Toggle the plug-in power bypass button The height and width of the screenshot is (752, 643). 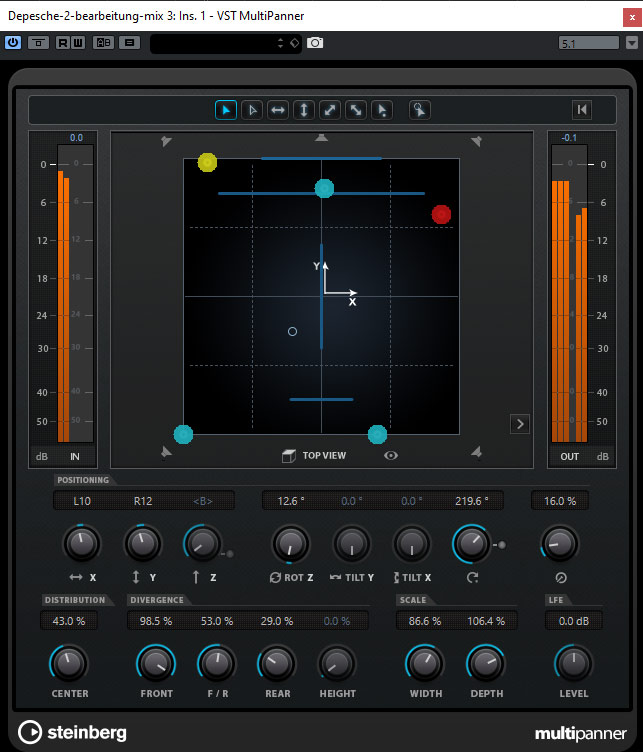[x=13, y=43]
